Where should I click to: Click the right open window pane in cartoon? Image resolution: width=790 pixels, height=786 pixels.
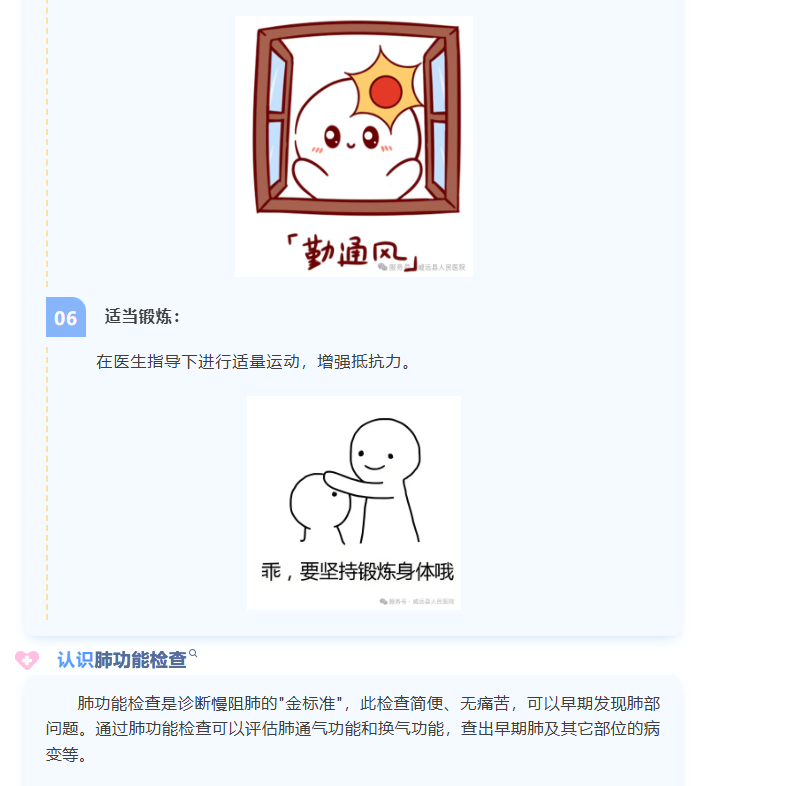[x=437, y=118]
